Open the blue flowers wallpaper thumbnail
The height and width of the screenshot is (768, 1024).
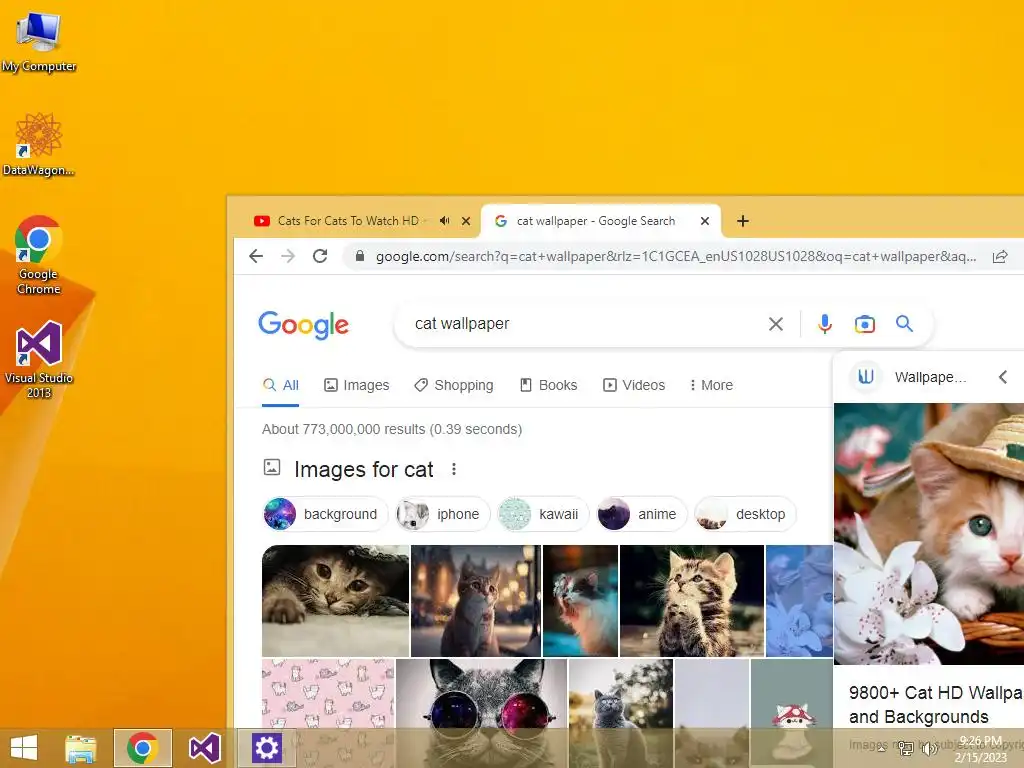pos(799,601)
